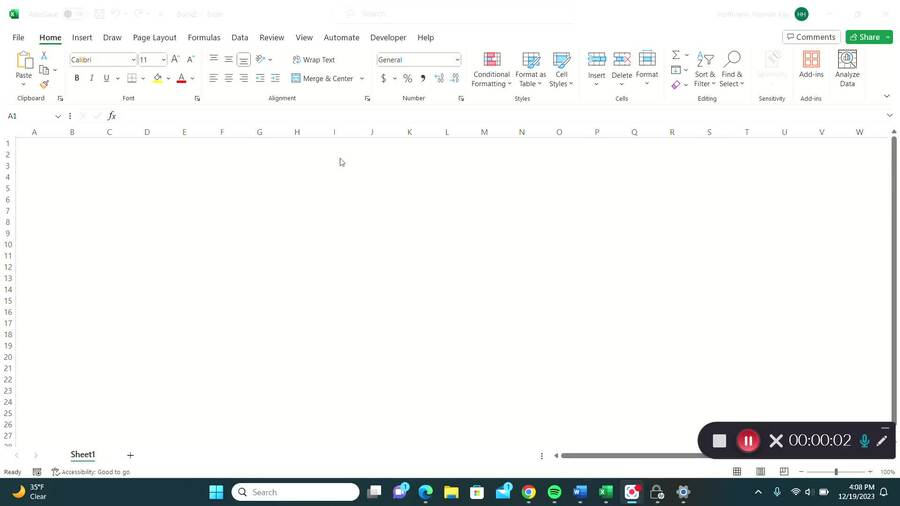
Task: Toggle the AutoSave switch
Action: (73, 14)
